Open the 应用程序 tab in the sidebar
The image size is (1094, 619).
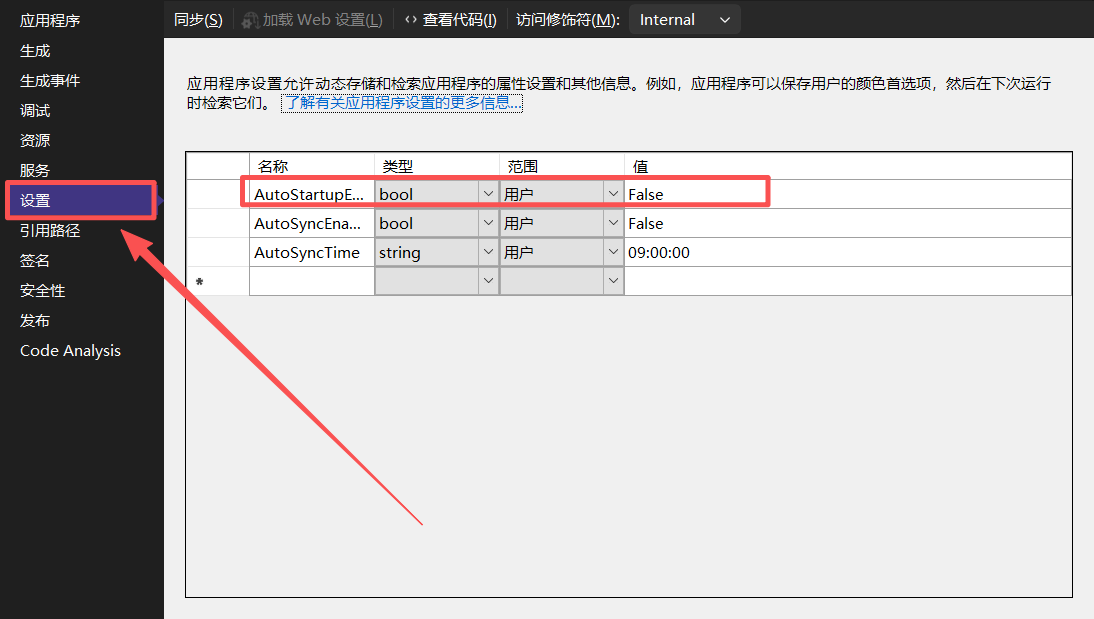pos(50,21)
